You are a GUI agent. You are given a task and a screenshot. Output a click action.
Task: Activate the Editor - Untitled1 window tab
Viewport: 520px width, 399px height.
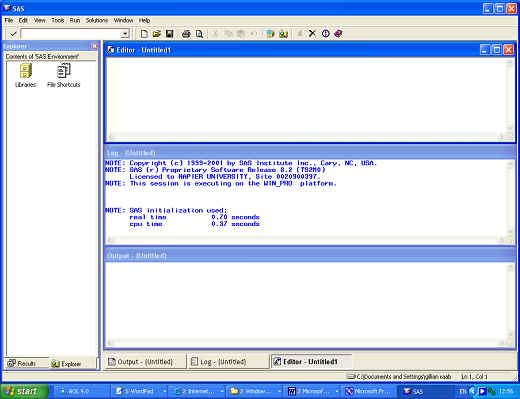pyautogui.click(x=311, y=362)
